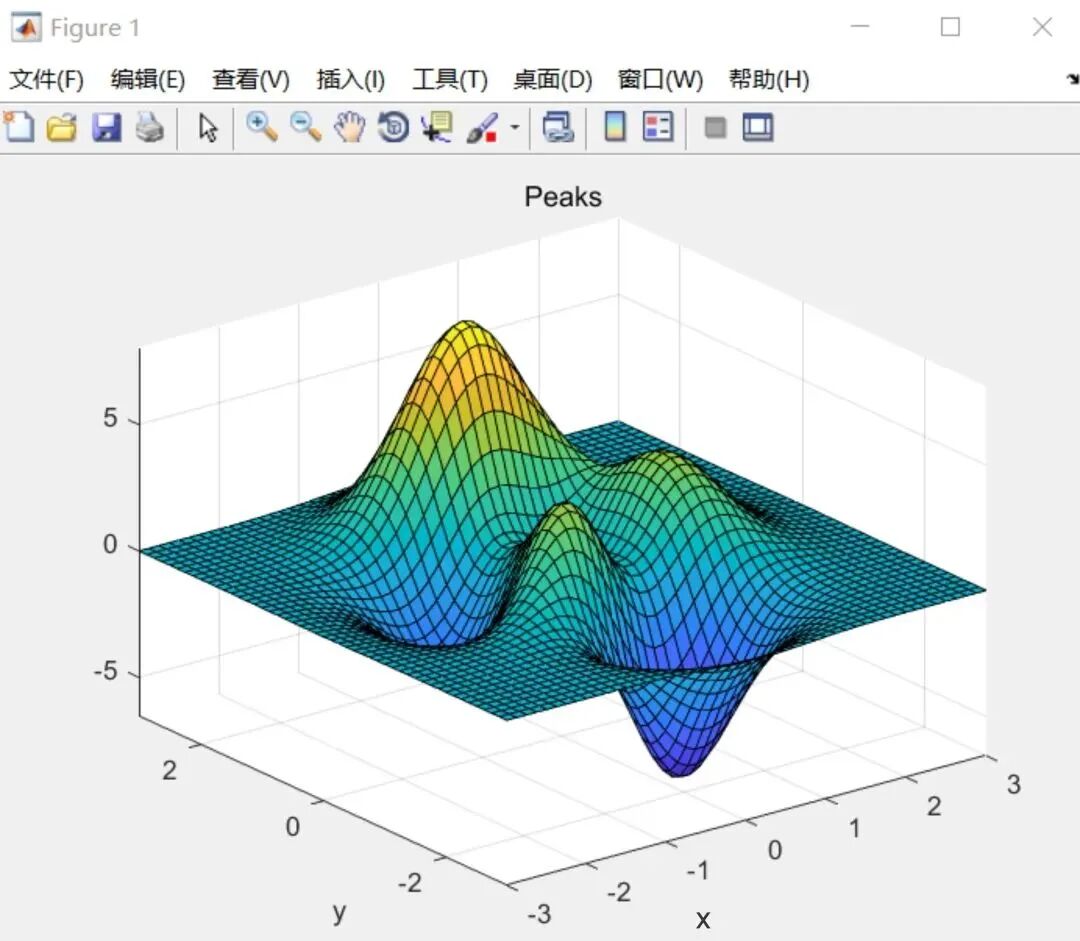The width and height of the screenshot is (1080, 941).
Task: Print the figure using the printer icon
Action: [x=150, y=127]
